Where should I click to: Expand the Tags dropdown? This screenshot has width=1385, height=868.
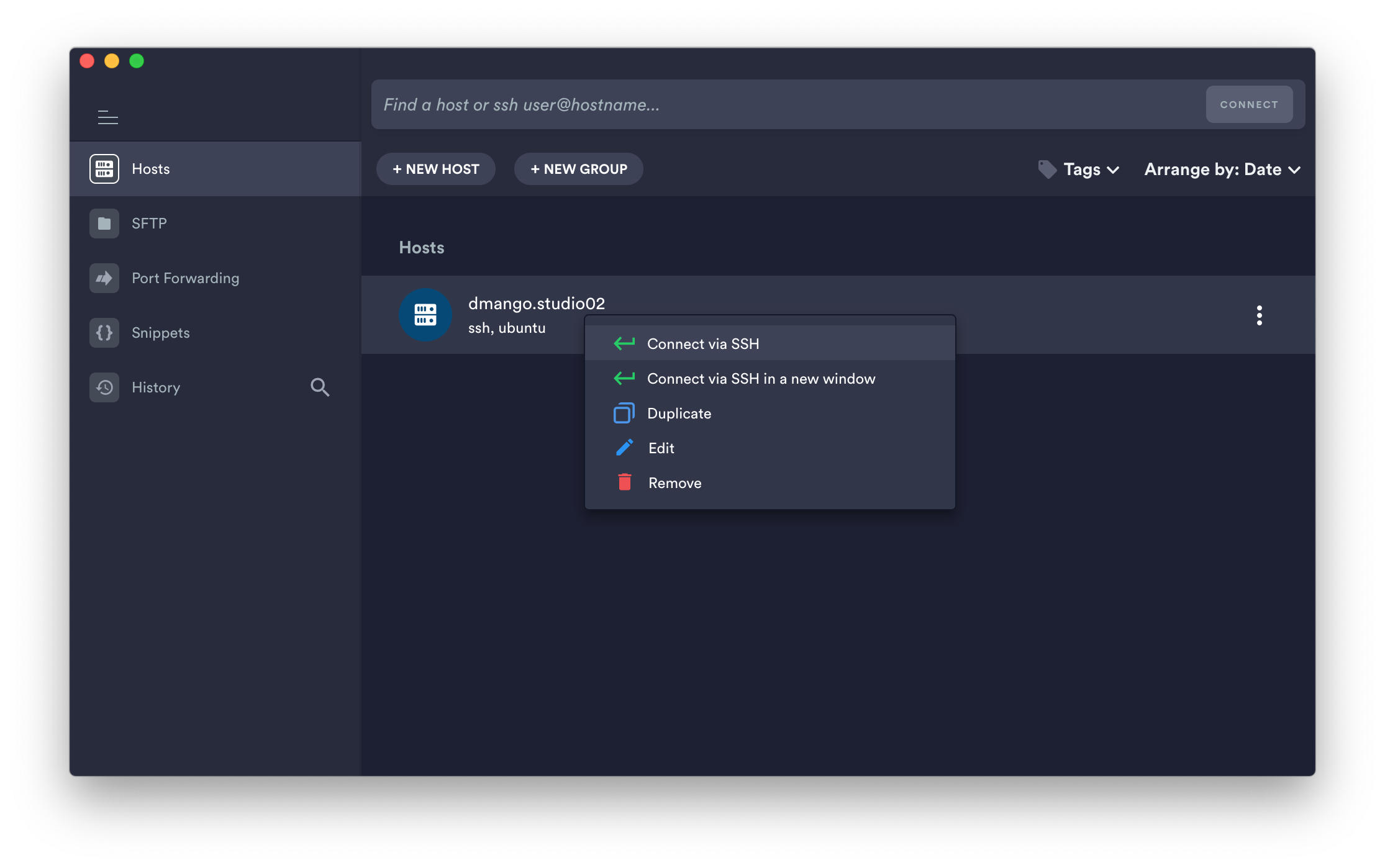1091,170
